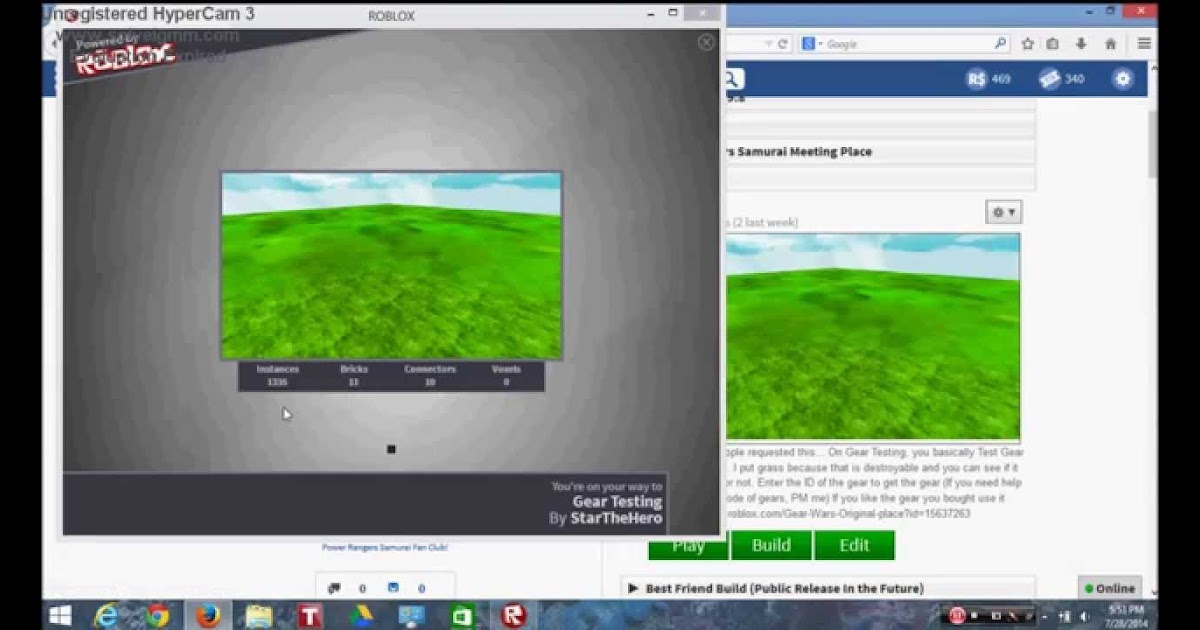
Task: Open File Explorer from the taskbar
Action: 259,615
